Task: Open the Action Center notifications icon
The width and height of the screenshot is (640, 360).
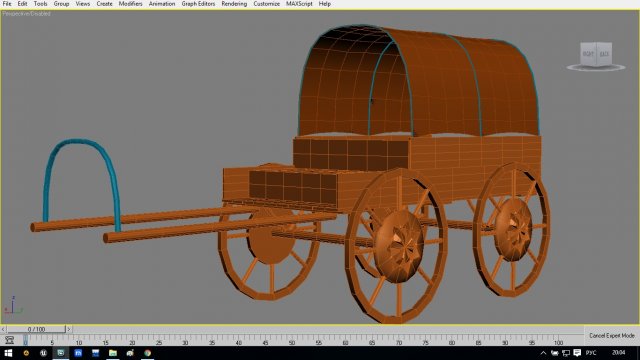Action: pos(577,353)
